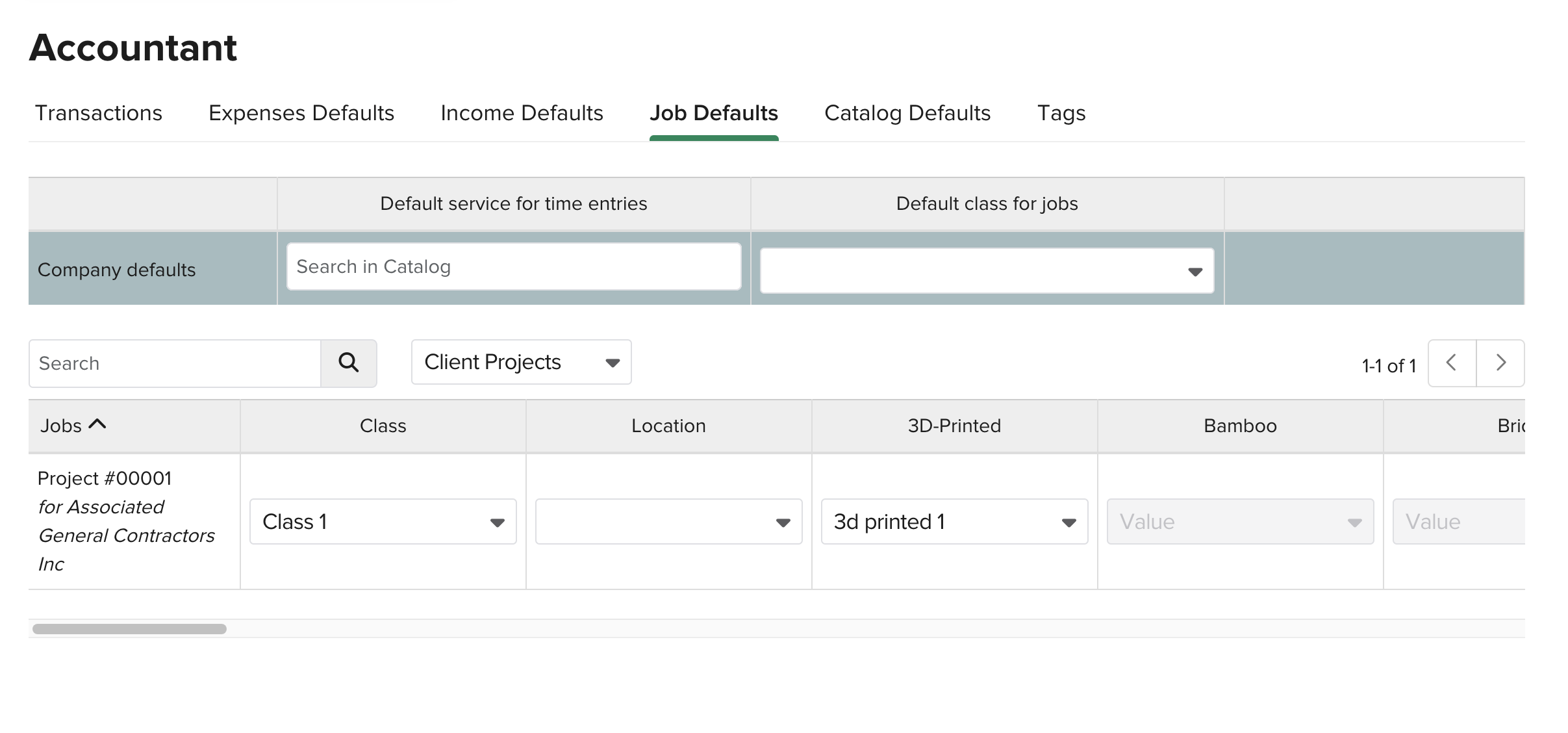The image size is (1568, 733).
Task: Open the empty Location dropdown
Action: (668, 521)
